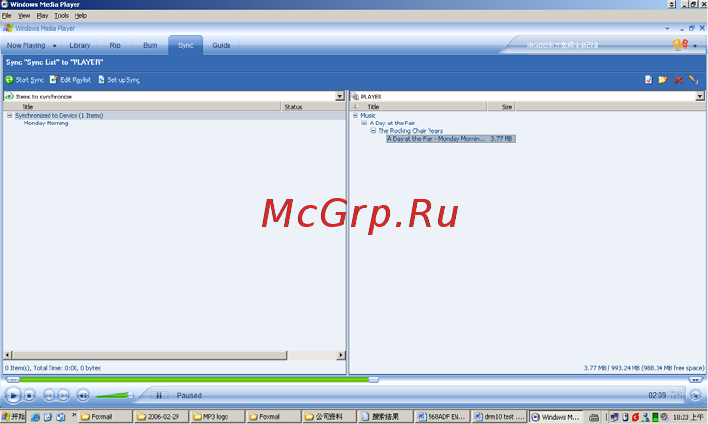Click the Next track button

[64, 396]
